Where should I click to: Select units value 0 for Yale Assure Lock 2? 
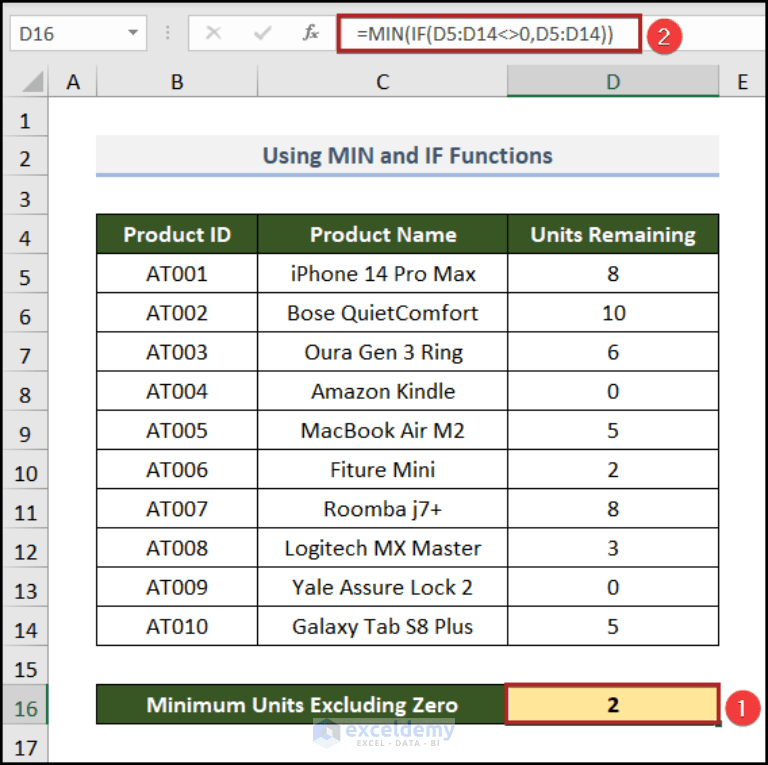point(613,587)
